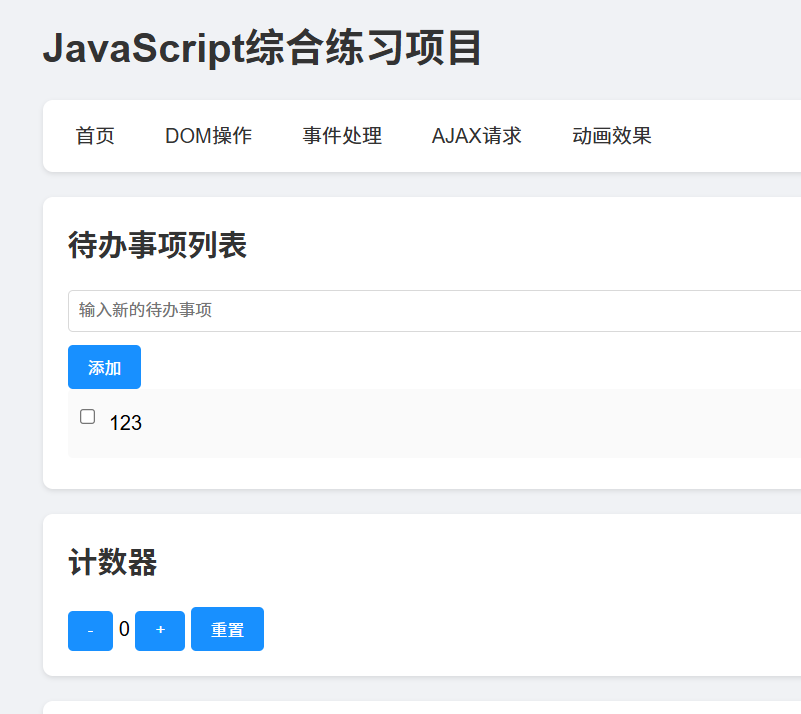The height and width of the screenshot is (714, 801).
Task: Switch to the AJAX请求 page
Action: 476,136
